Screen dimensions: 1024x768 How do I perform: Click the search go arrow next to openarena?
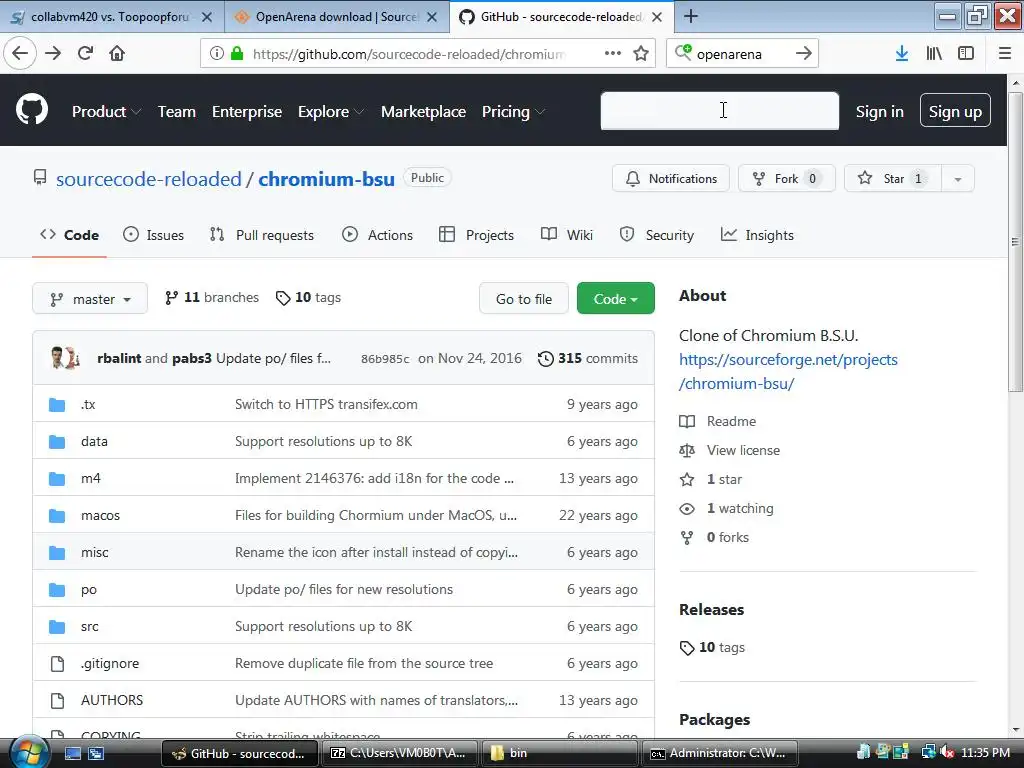804,53
